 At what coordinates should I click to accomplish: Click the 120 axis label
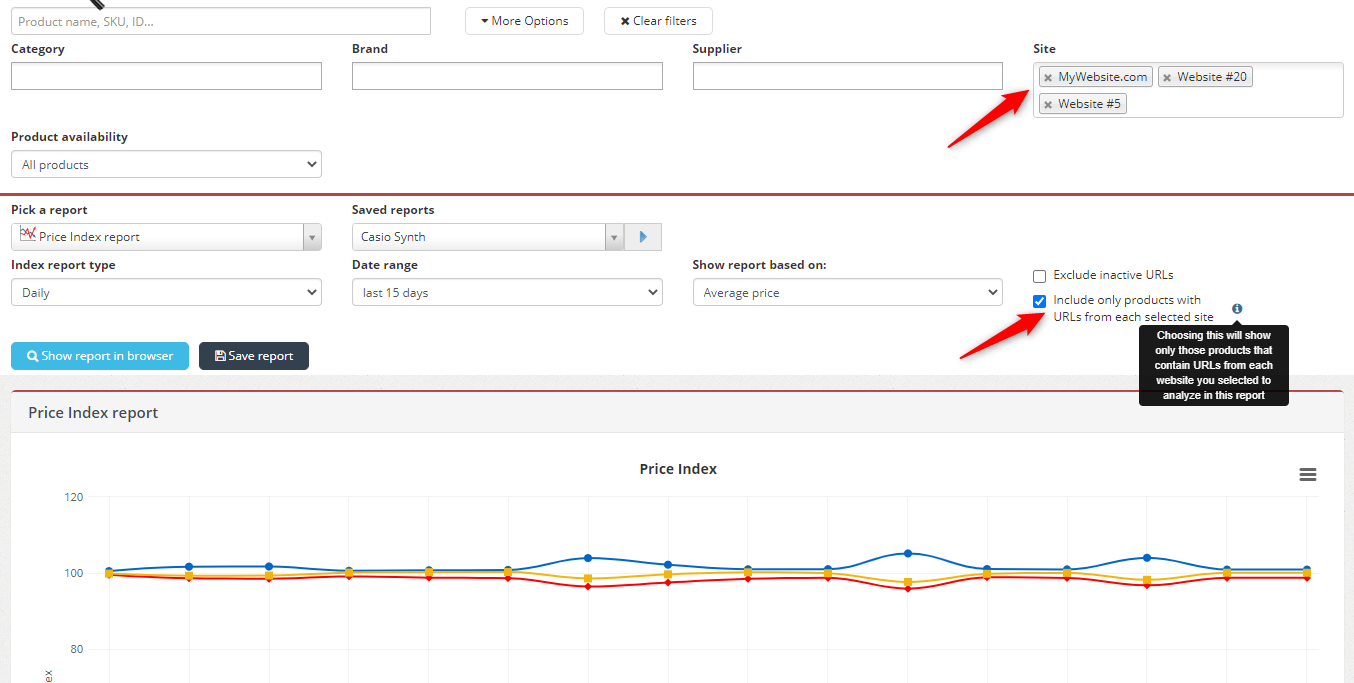point(73,497)
